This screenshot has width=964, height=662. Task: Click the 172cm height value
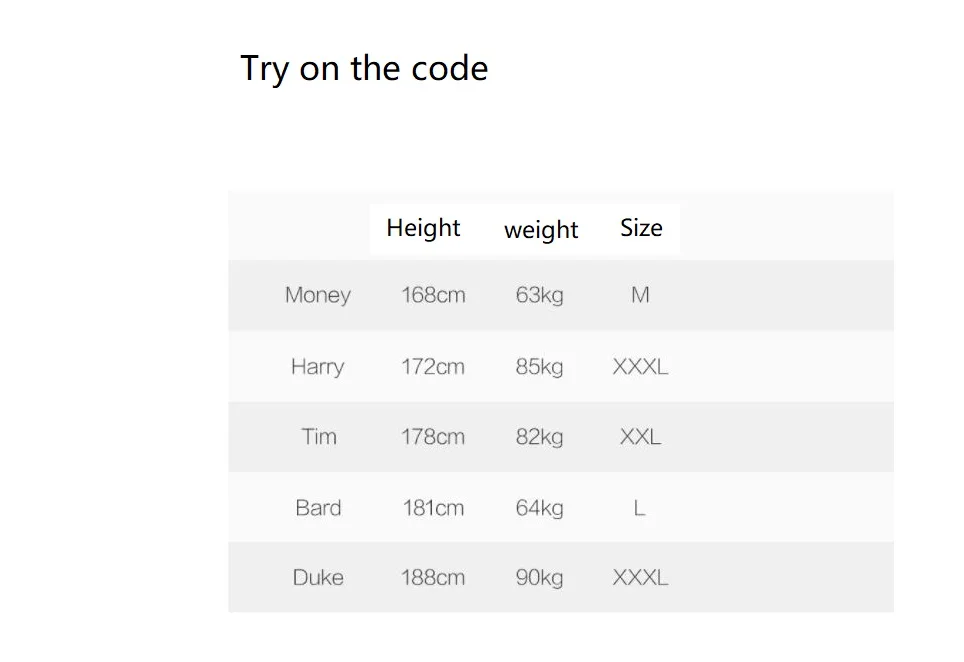[433, 367]
